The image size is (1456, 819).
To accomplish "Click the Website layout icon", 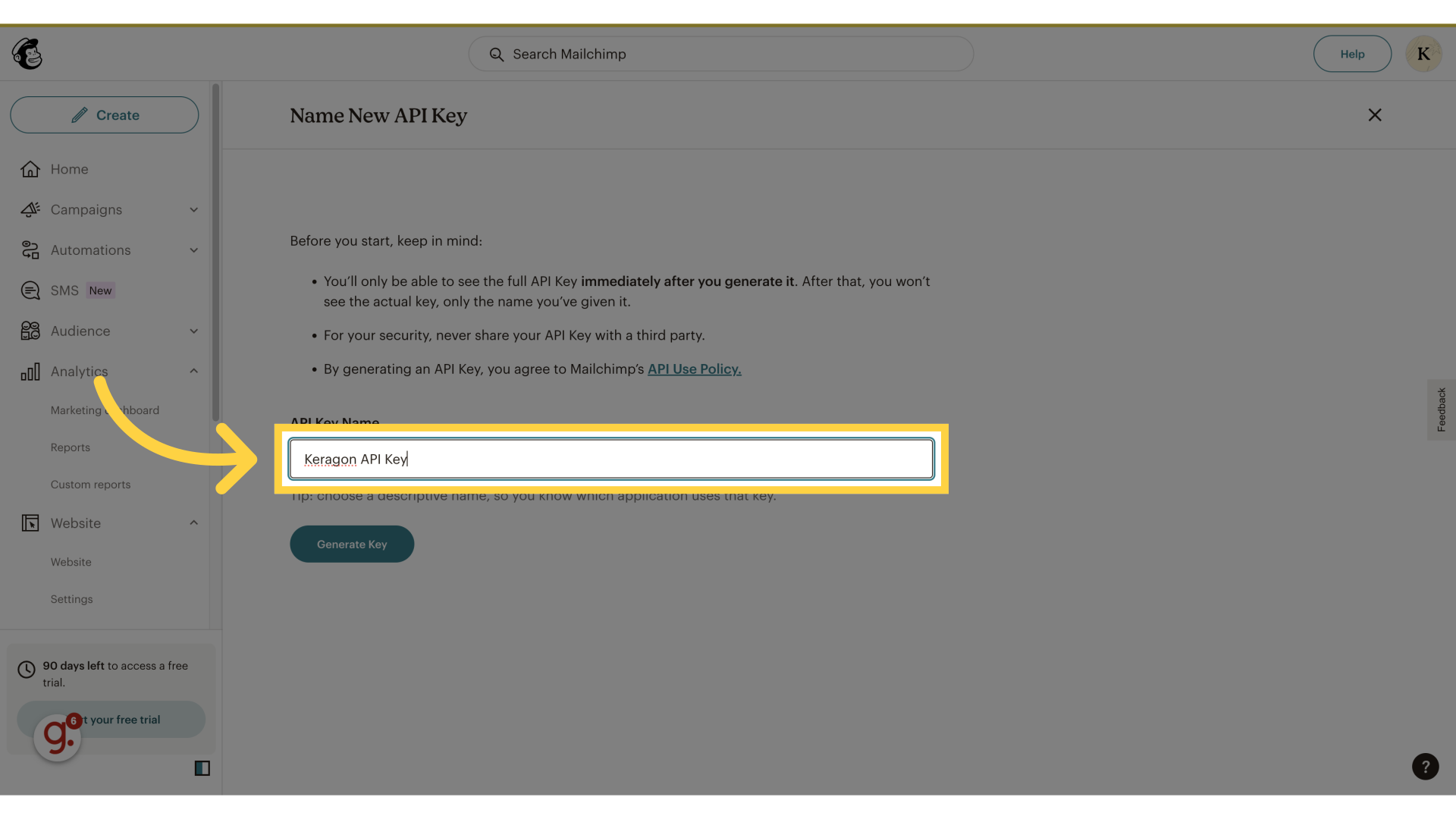I will pyautogui.click(x=30, y=523).
